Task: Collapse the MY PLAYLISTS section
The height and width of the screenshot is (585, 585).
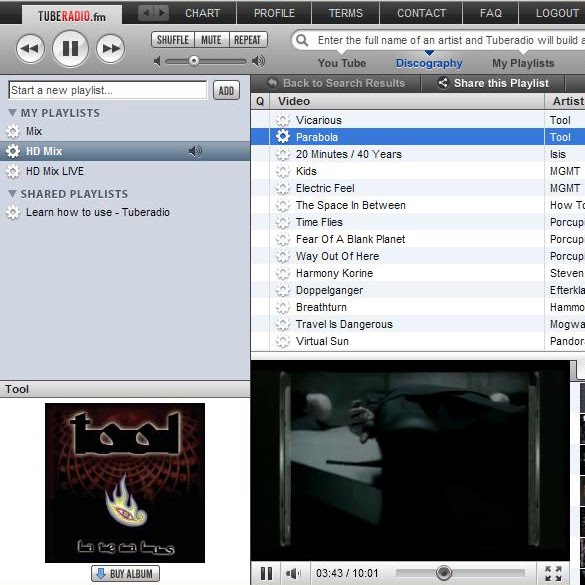Action: pyautogui.click(x=12, y=113)
